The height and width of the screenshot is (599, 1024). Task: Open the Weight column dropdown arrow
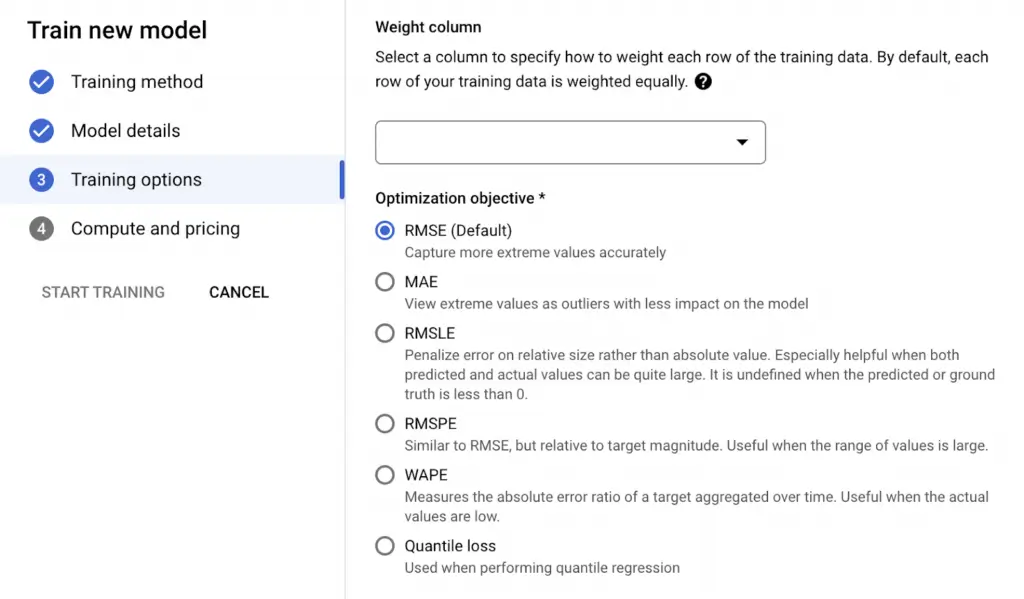coord(742,142)
